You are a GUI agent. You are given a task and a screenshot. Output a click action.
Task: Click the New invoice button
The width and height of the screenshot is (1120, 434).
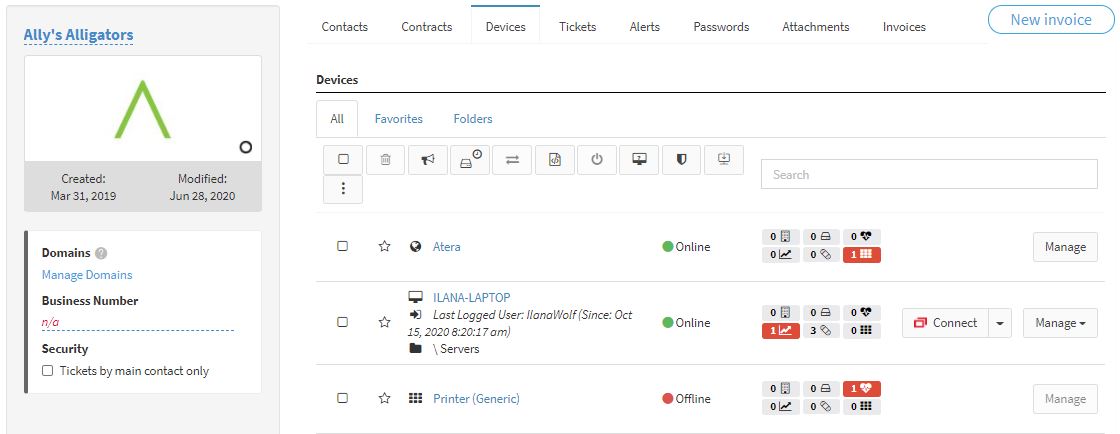[x=1051, y=20]
